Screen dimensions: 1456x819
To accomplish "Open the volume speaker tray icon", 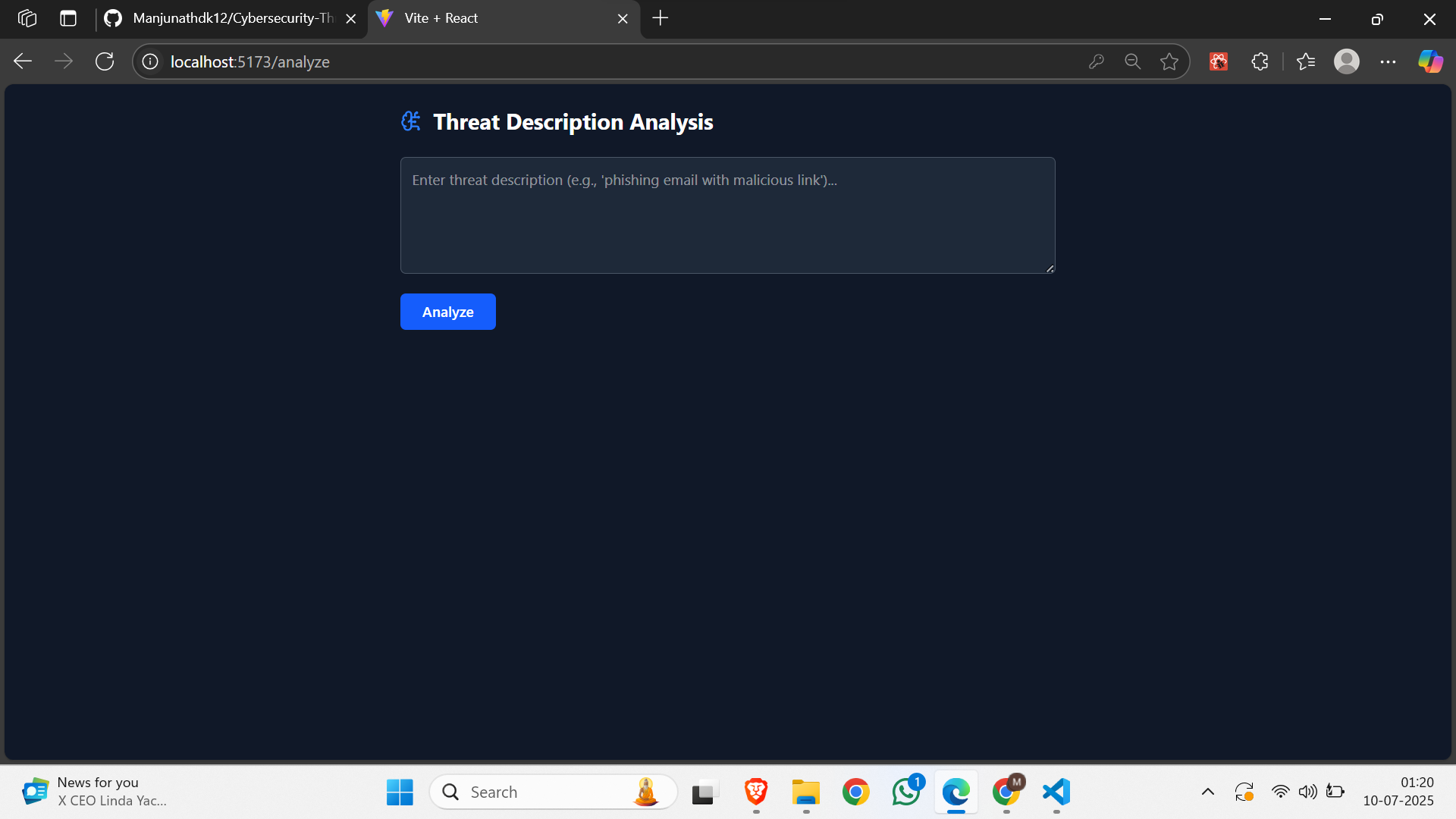I will 1308,792.
